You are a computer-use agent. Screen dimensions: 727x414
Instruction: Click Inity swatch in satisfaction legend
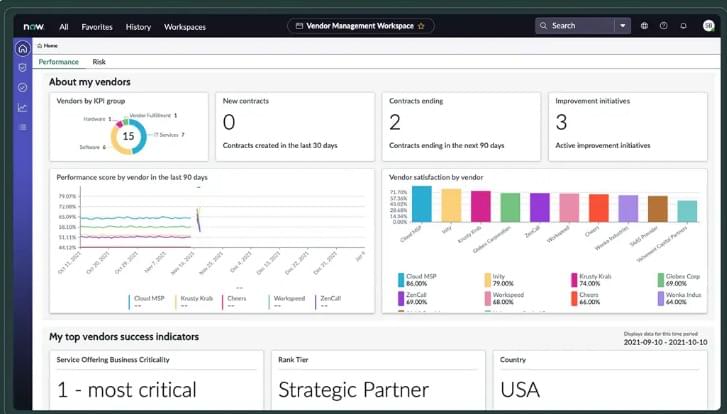coord(488,280)
